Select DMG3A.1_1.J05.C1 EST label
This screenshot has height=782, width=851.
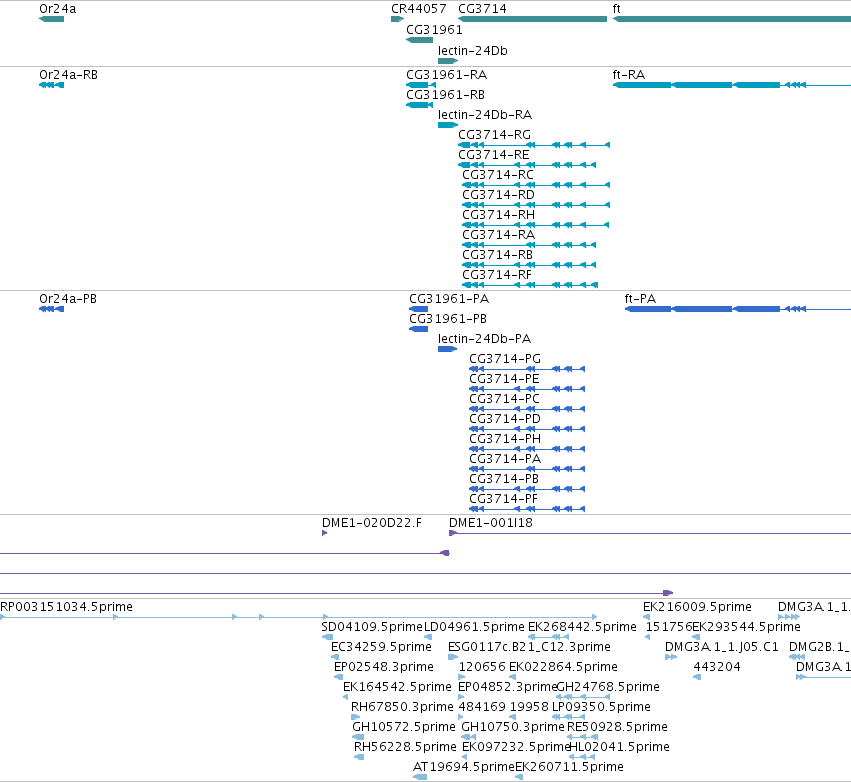point(721,647)
